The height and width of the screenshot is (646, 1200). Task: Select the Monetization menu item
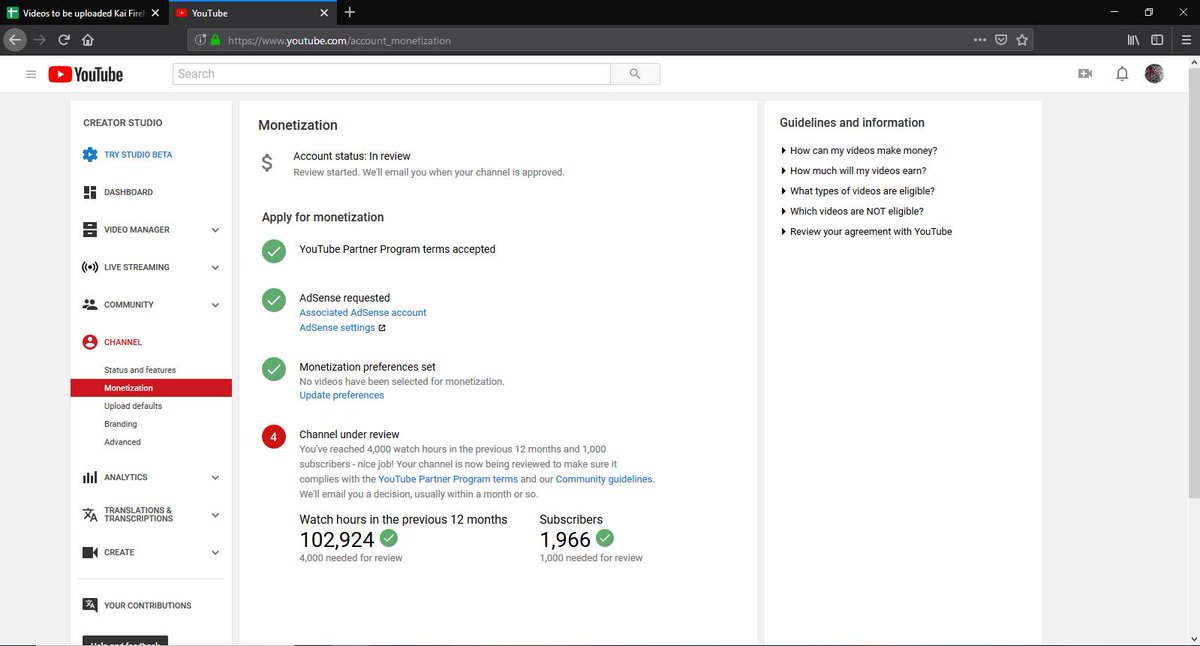151,388
